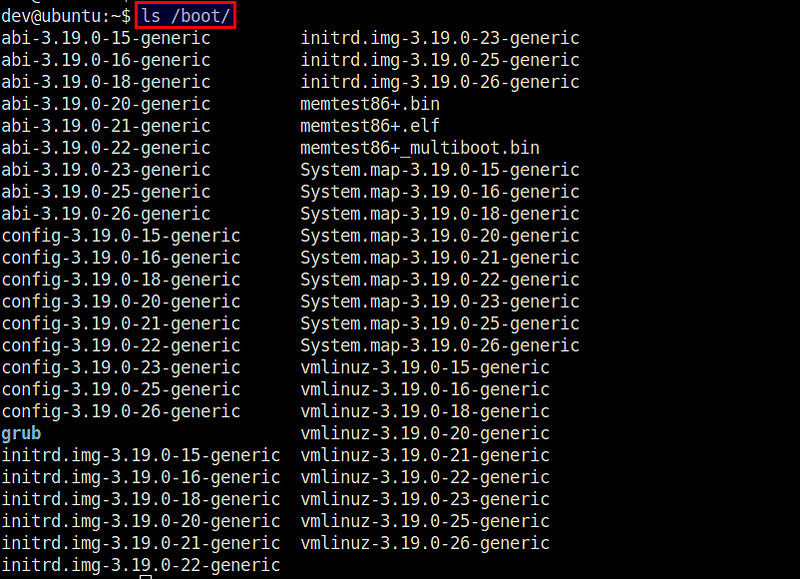Select initrd.img-3.19.0-23-generic entry

[x=440, y=38]
